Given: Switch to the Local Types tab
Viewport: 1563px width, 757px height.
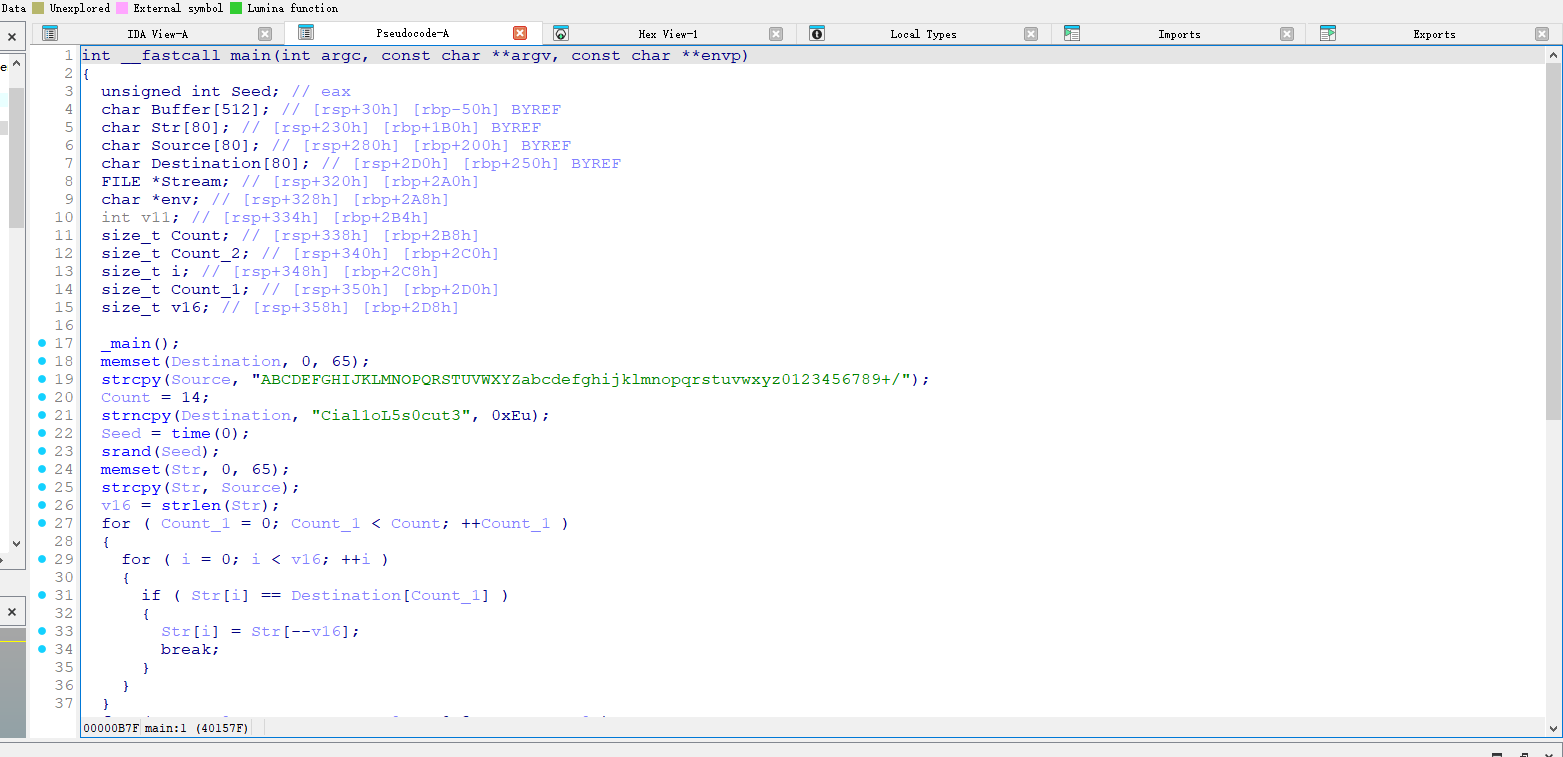Looking at the screenshot, I should coord(922,34).
